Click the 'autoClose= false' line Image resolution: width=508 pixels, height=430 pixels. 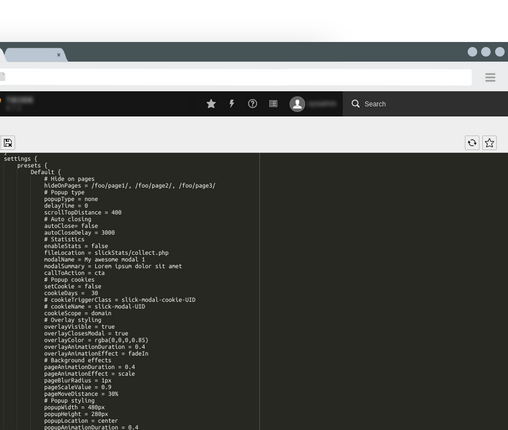pos(71,226)
